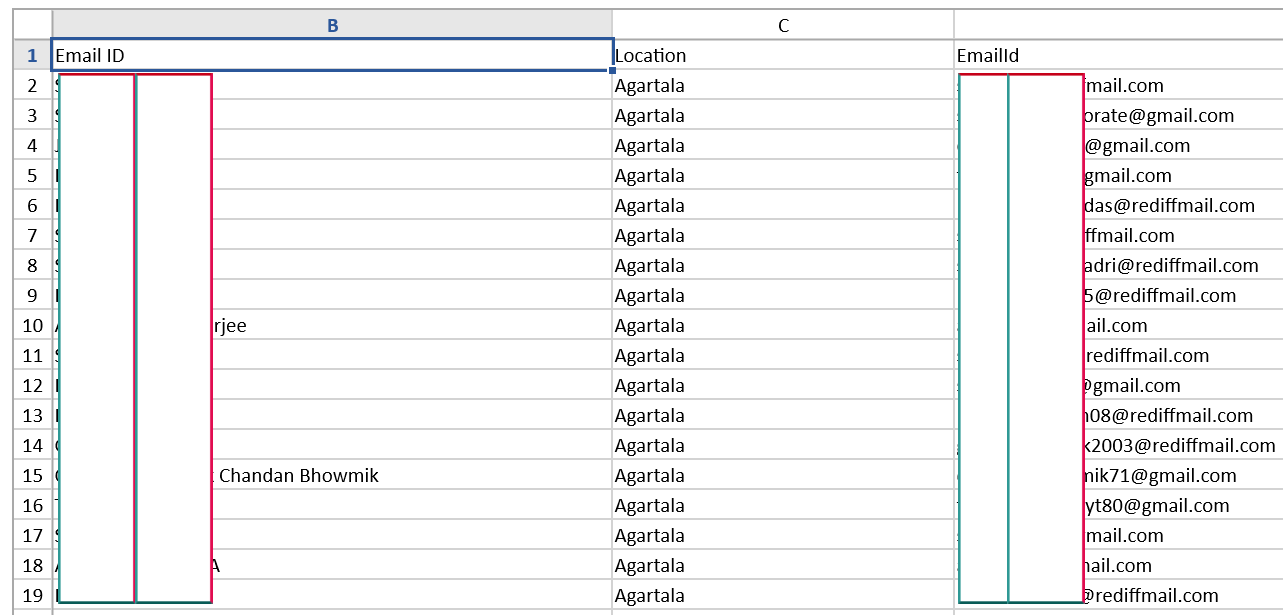Image resolution: width=1283 pixels, height=615 pixels.
Task: Click the Agartala cell in row 19
Action: [x=783, y=595]
